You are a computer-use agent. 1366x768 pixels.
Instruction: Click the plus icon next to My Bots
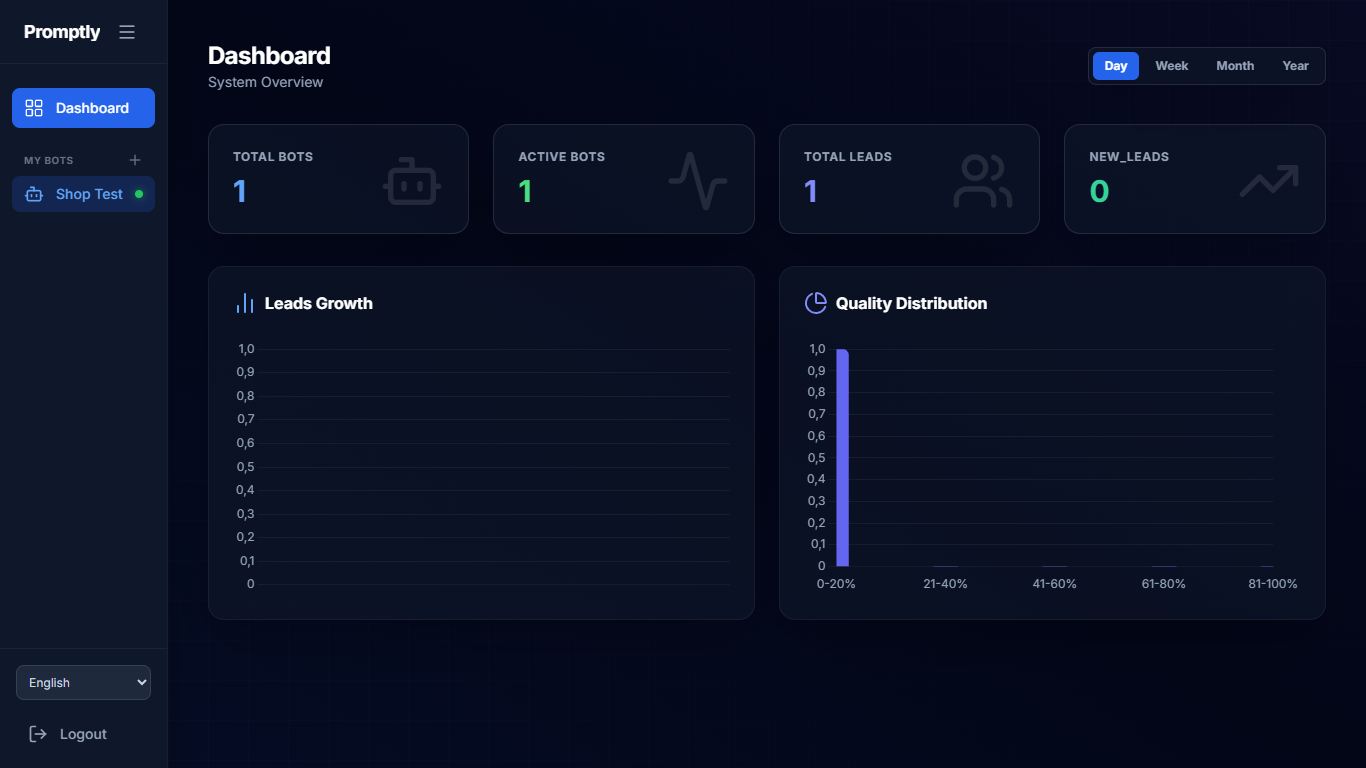(x=135, y=160)
